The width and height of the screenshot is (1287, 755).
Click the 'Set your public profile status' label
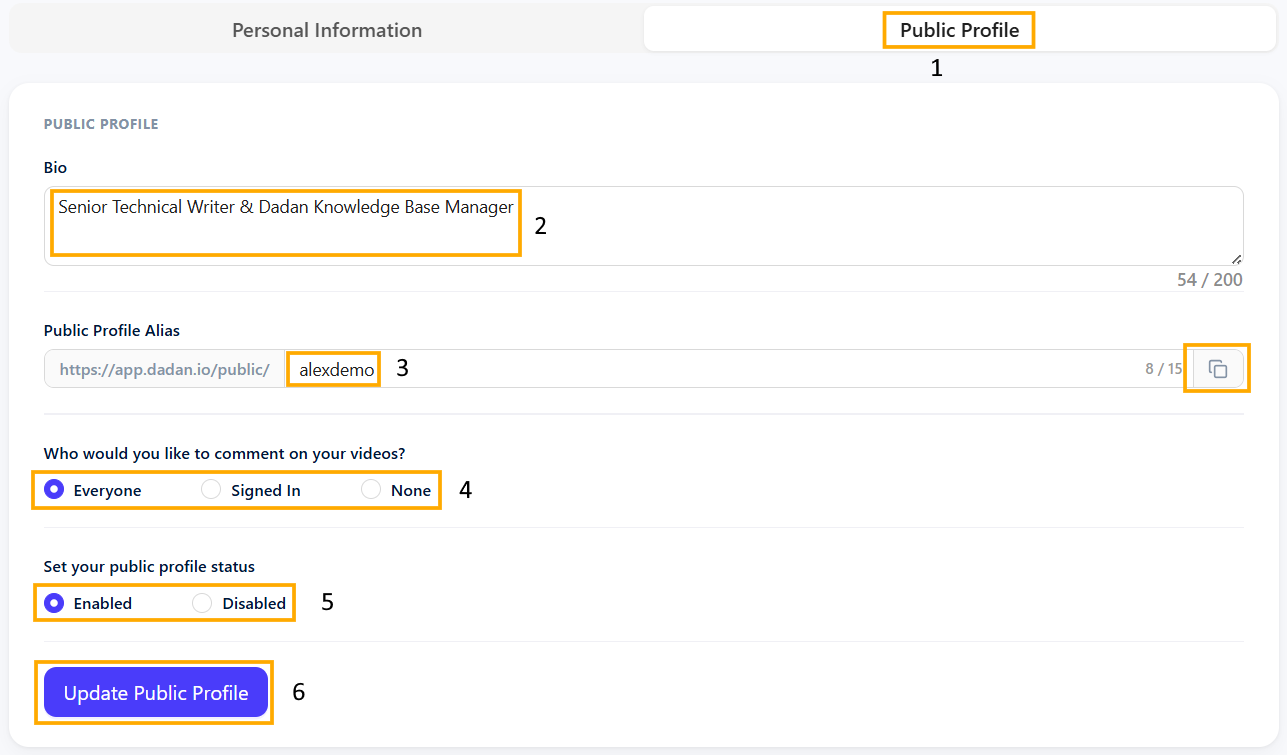(149, 566)
